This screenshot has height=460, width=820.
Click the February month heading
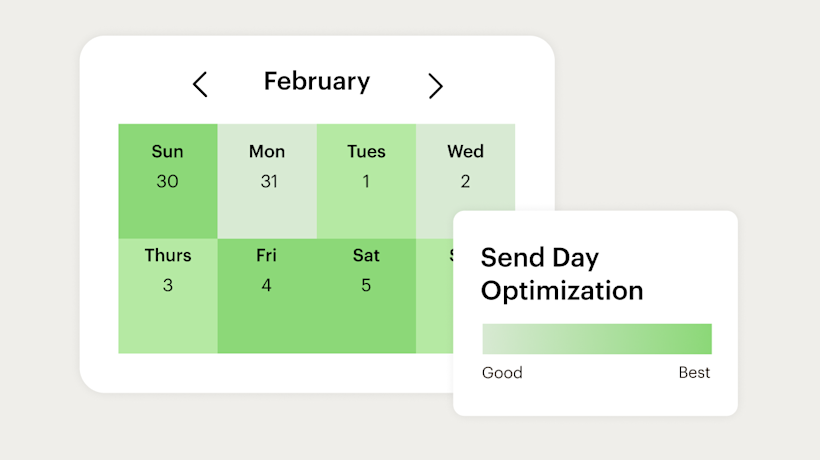(316, 82)
